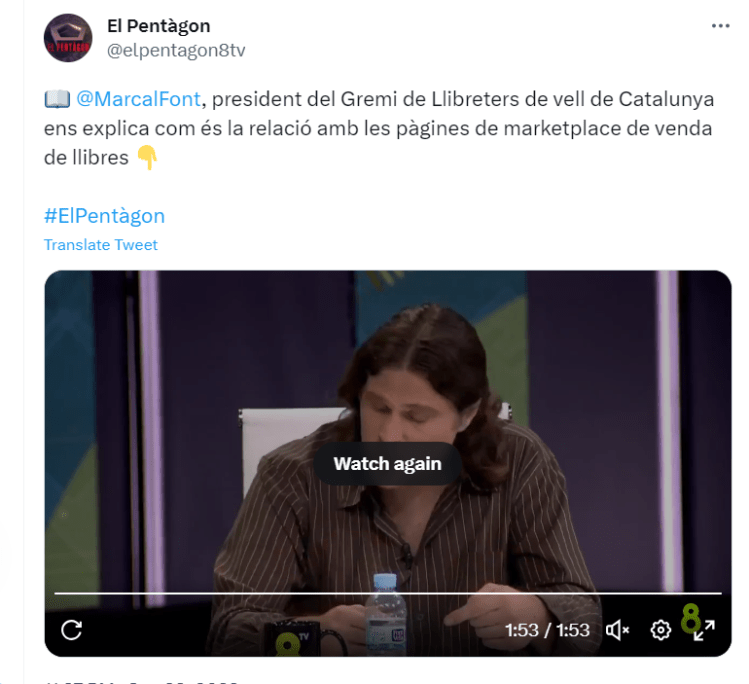
Task: Click Translate Tweet
Action: pyautogui.click(x=101, y=245)
